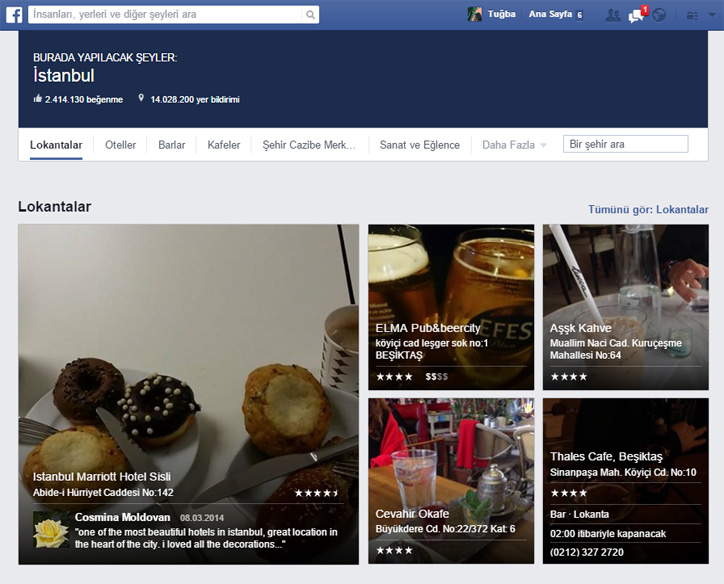The height and width of the screenshot is (584, 724).
Task: Click the 'one of the most beautiful' review
Action: pyautogui.click(x=206, y=538)
